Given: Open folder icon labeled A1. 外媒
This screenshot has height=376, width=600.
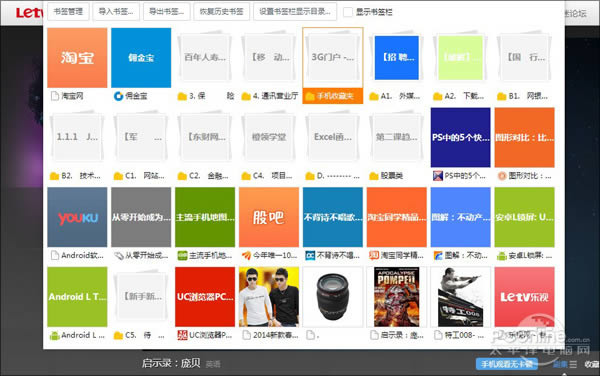Looking at the screenshot, I should [374, 96].
